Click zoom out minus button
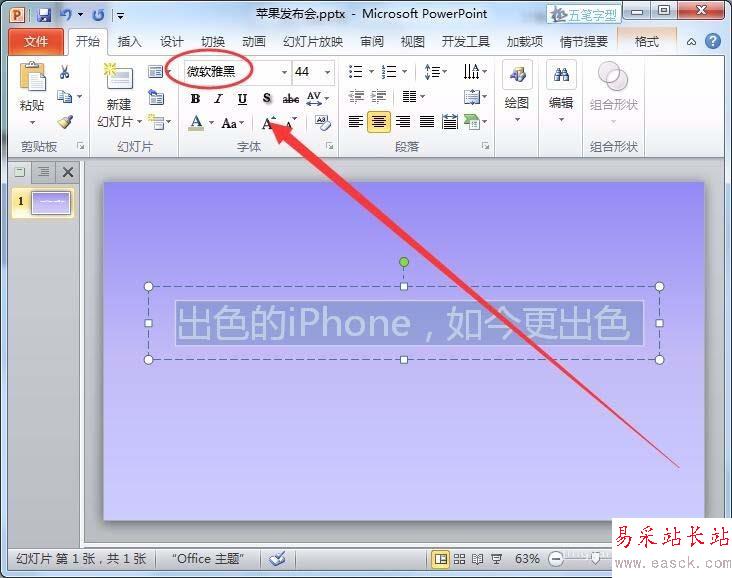The width and height of the screenshot is (732, 578). click(556, 559)
